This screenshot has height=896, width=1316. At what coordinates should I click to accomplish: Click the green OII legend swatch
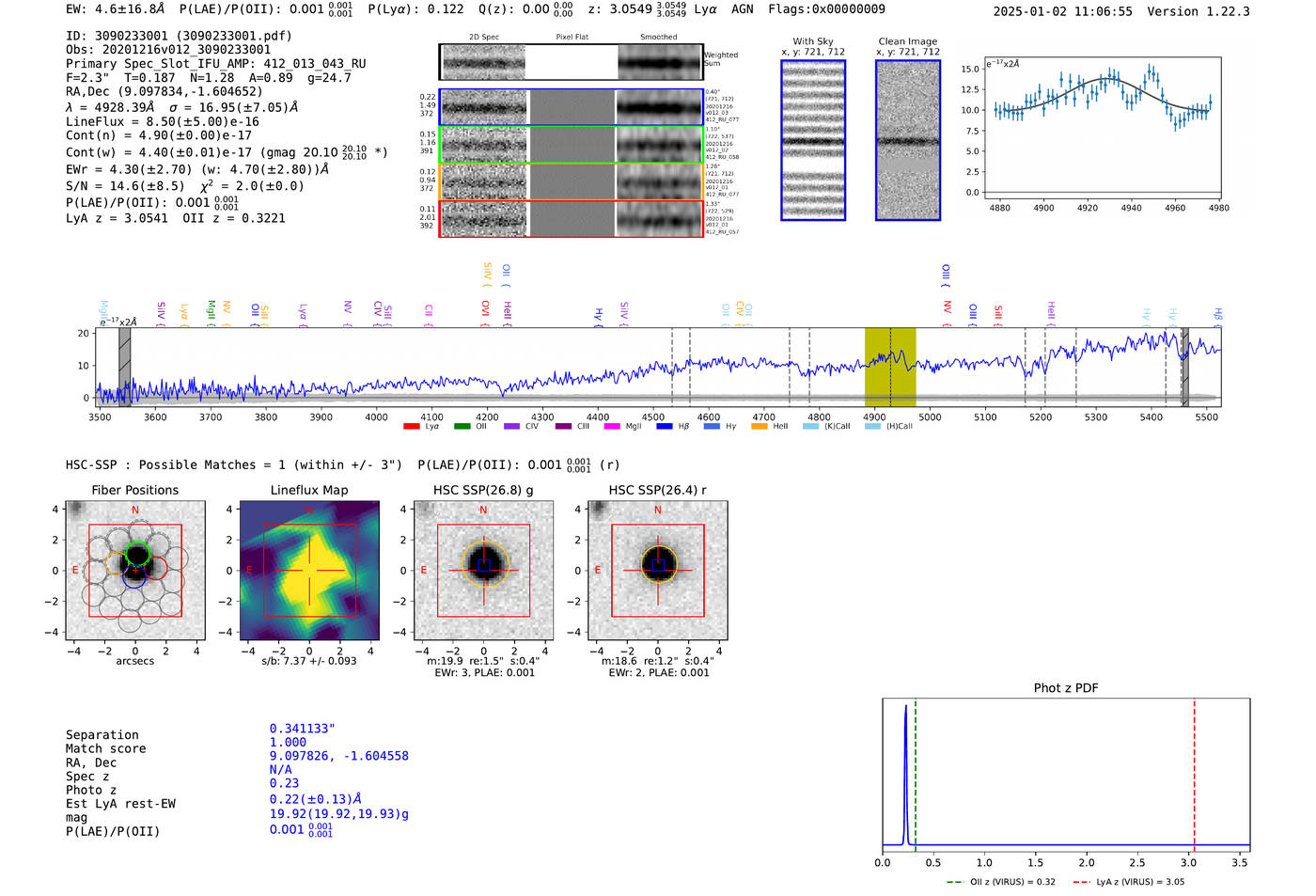(462, 426)
